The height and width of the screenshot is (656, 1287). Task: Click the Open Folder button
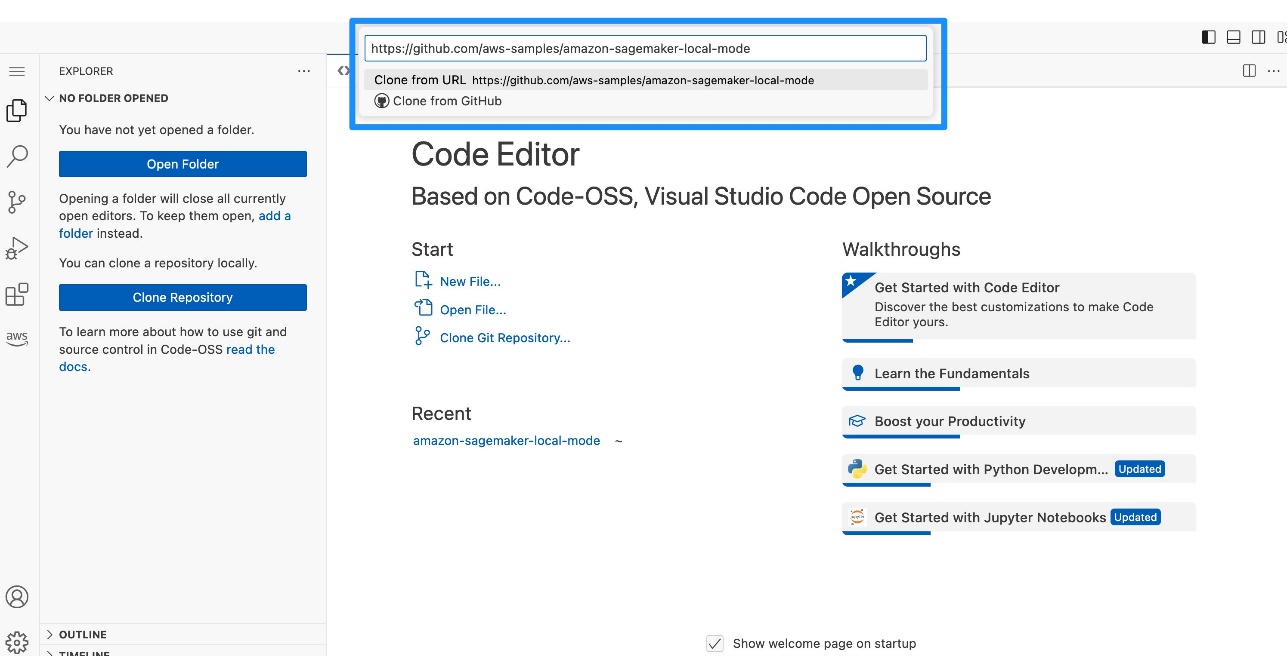tap(183, 164)
